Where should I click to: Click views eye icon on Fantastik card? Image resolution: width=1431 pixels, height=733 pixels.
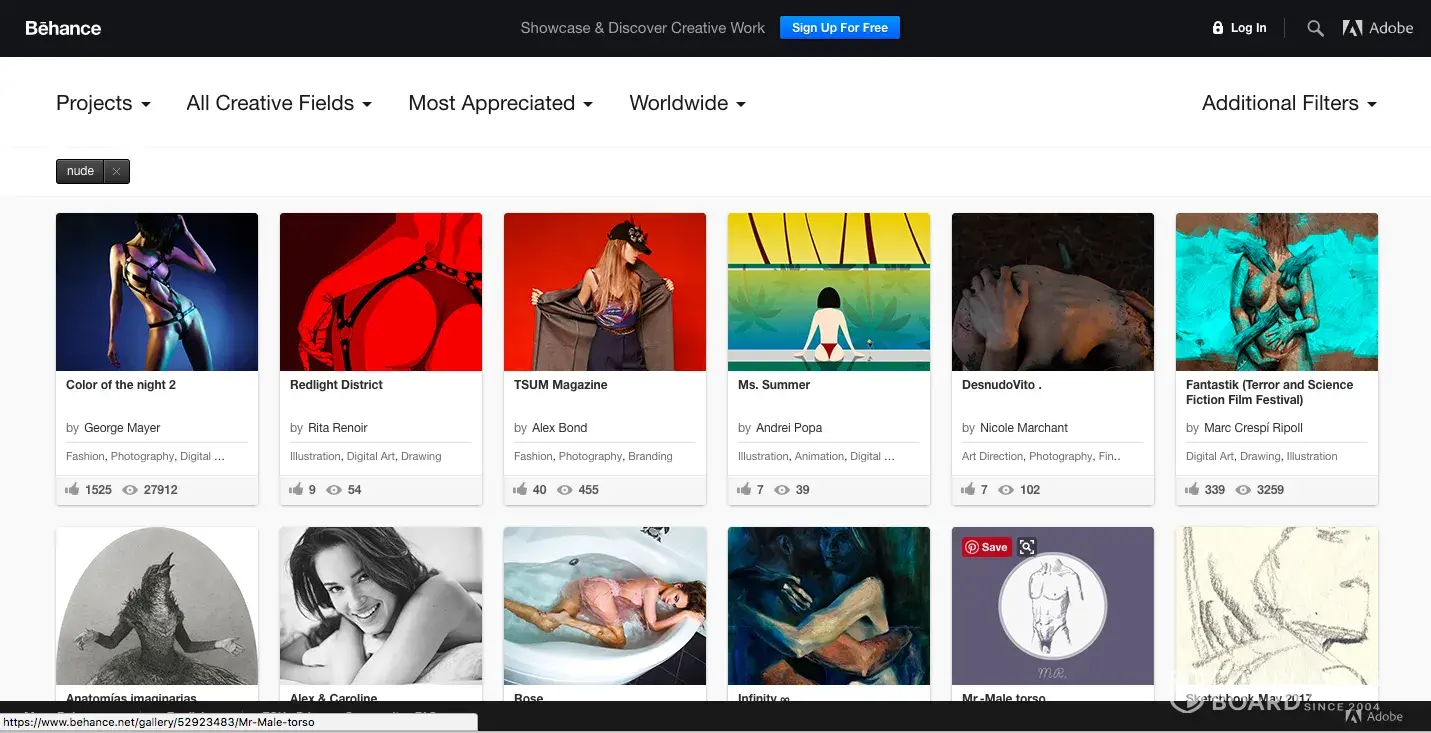click(1243, 490)
